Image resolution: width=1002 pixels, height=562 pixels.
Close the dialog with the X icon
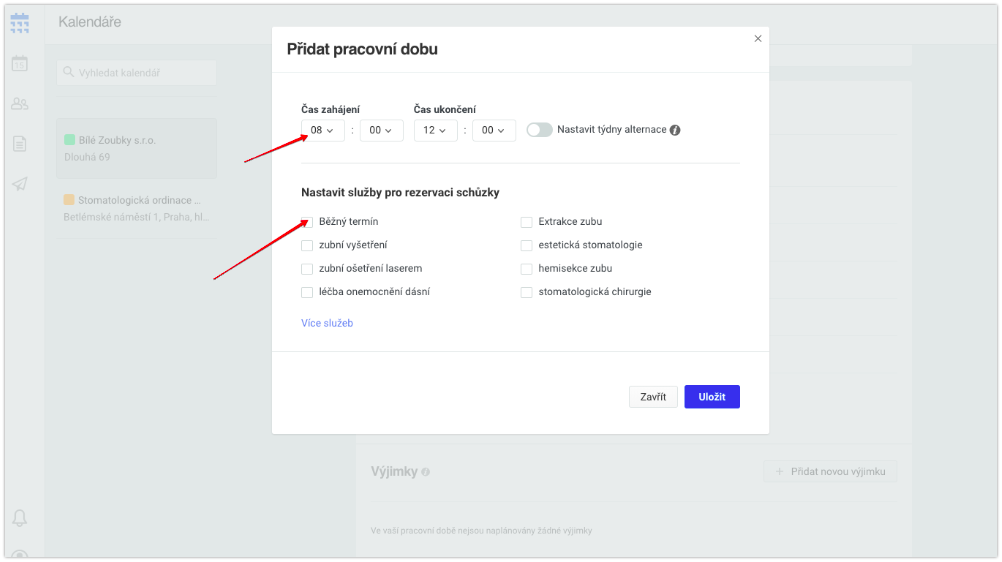758,38
